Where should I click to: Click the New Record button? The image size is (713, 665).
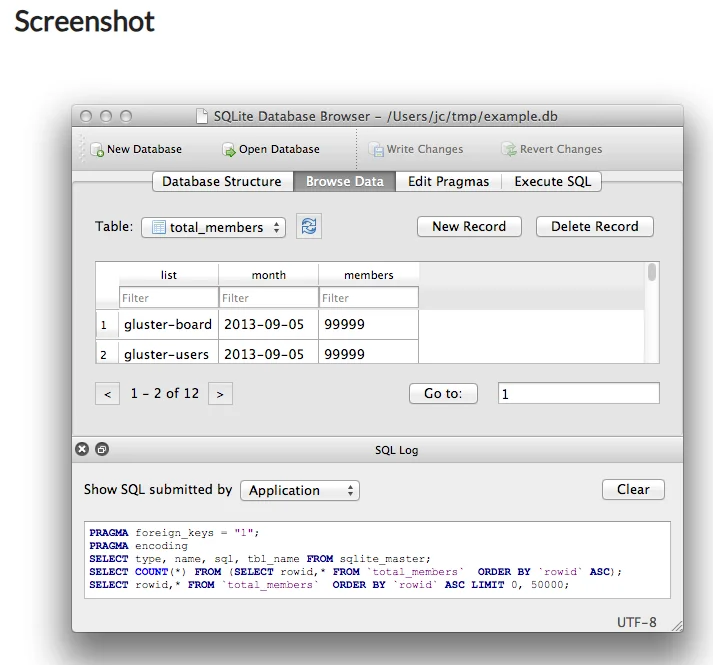tap(469, 227)
